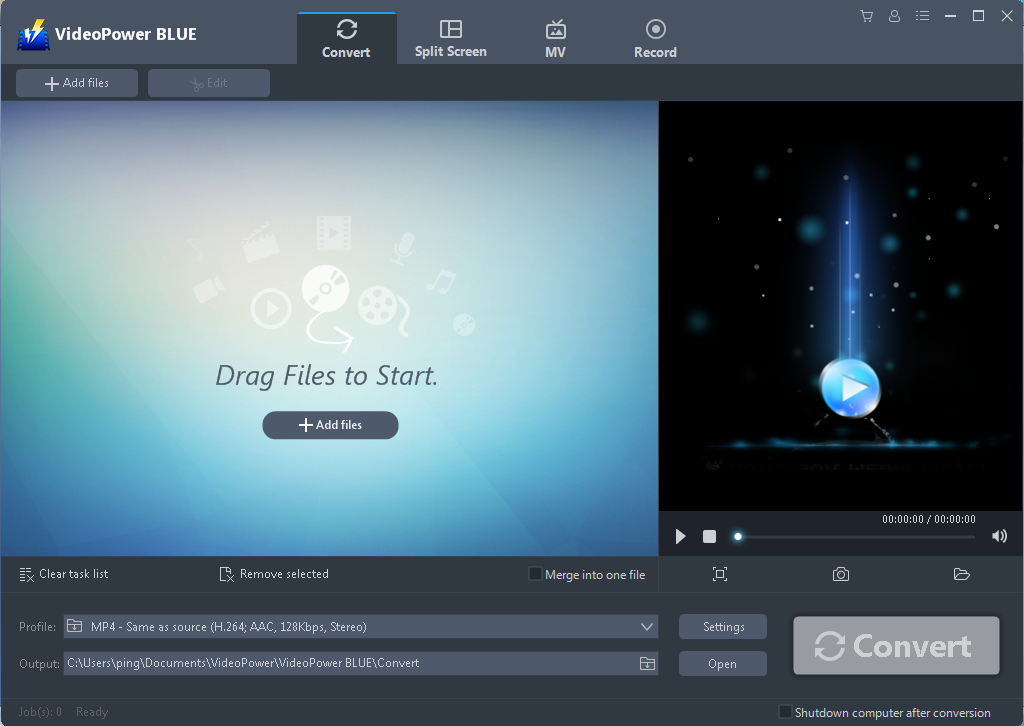
Task: Open the snapshot folder icon
Action: pyautogui.click(x=961, y=574)
